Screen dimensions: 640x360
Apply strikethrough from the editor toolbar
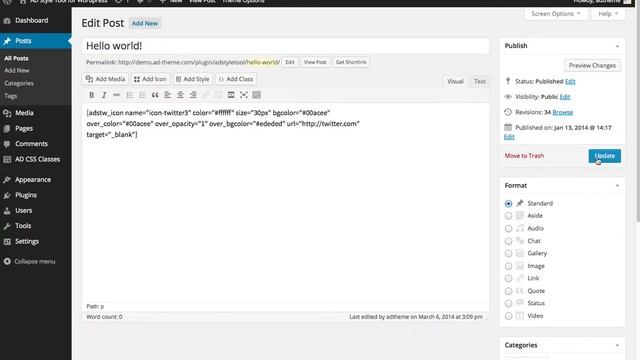[117, 95]
